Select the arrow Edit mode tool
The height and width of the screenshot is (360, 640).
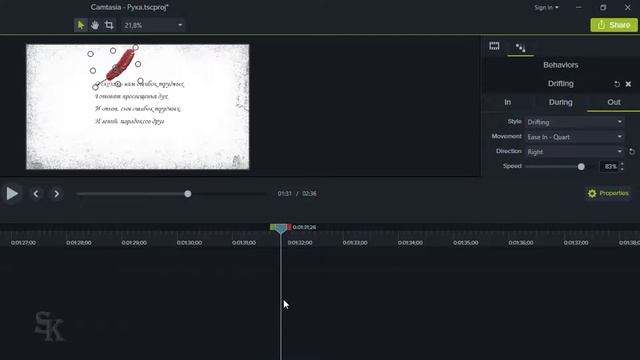81,25
